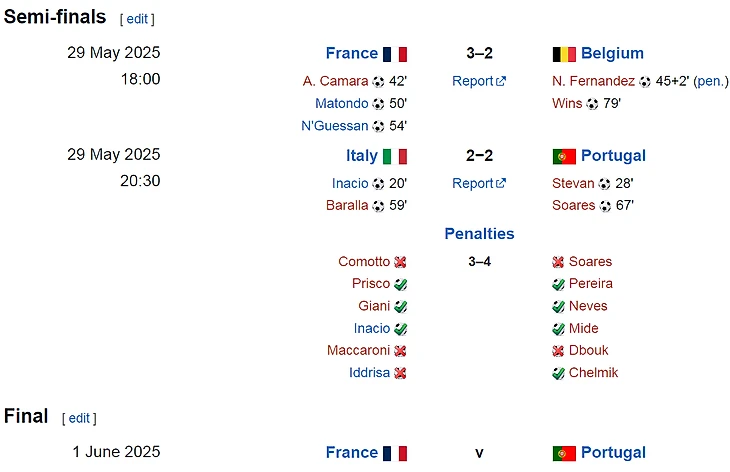Go to the Belgium team page link
The height and width of the screenshot is (472, 730).
(x=612, y=54)
